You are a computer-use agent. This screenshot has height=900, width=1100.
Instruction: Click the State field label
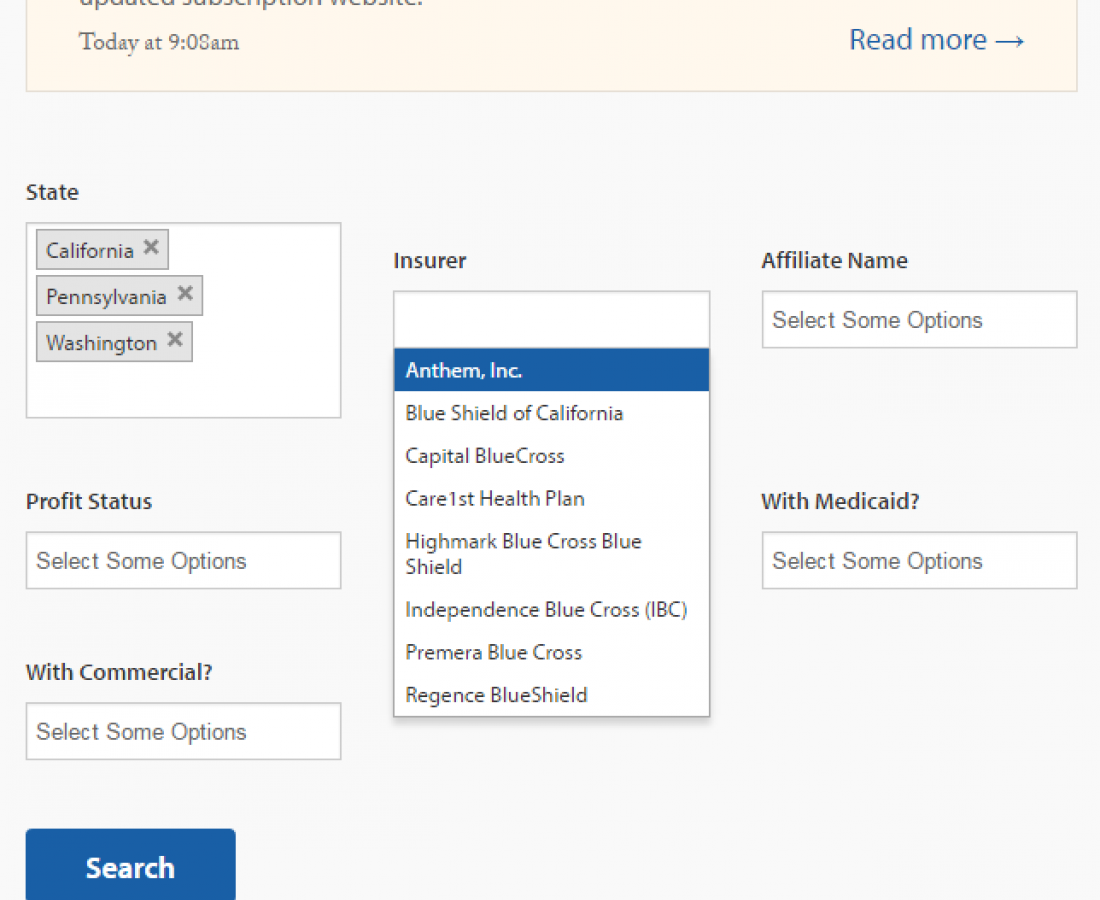[x=53, y=192]
